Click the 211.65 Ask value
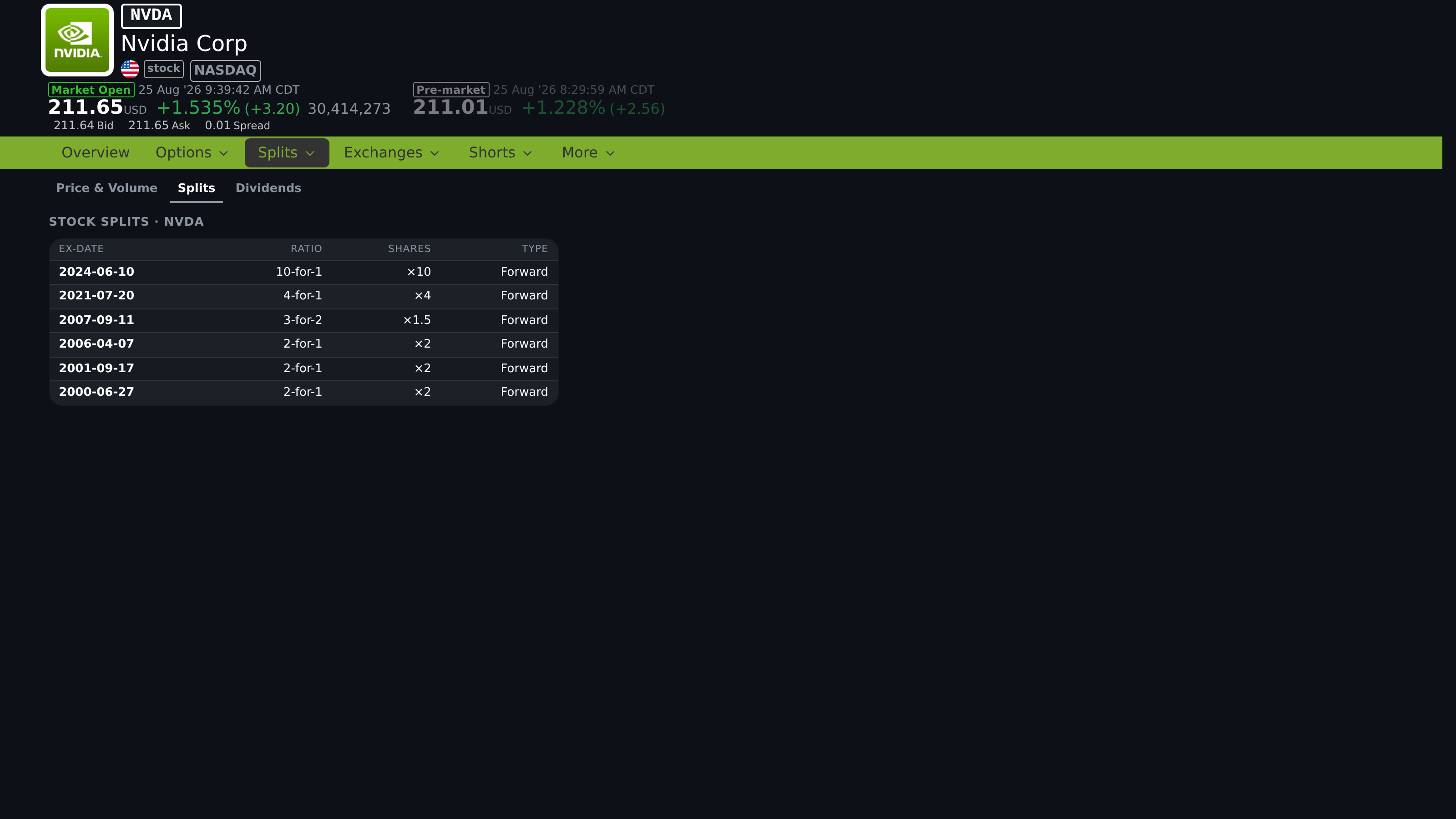 (x=159, y=126)
